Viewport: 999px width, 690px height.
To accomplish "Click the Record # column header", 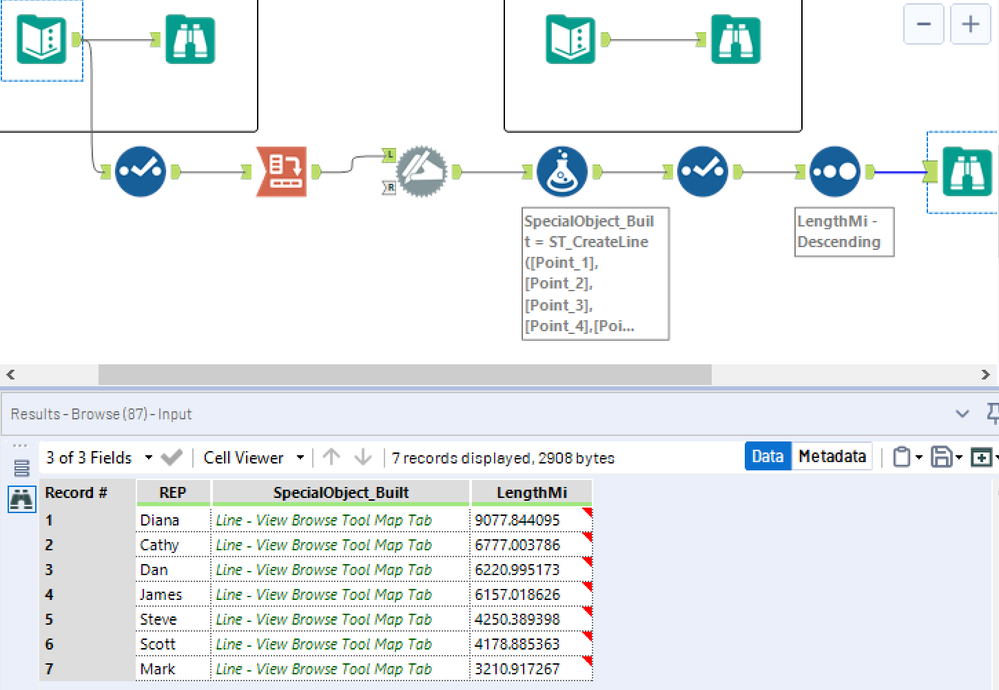I will [87, 492].
